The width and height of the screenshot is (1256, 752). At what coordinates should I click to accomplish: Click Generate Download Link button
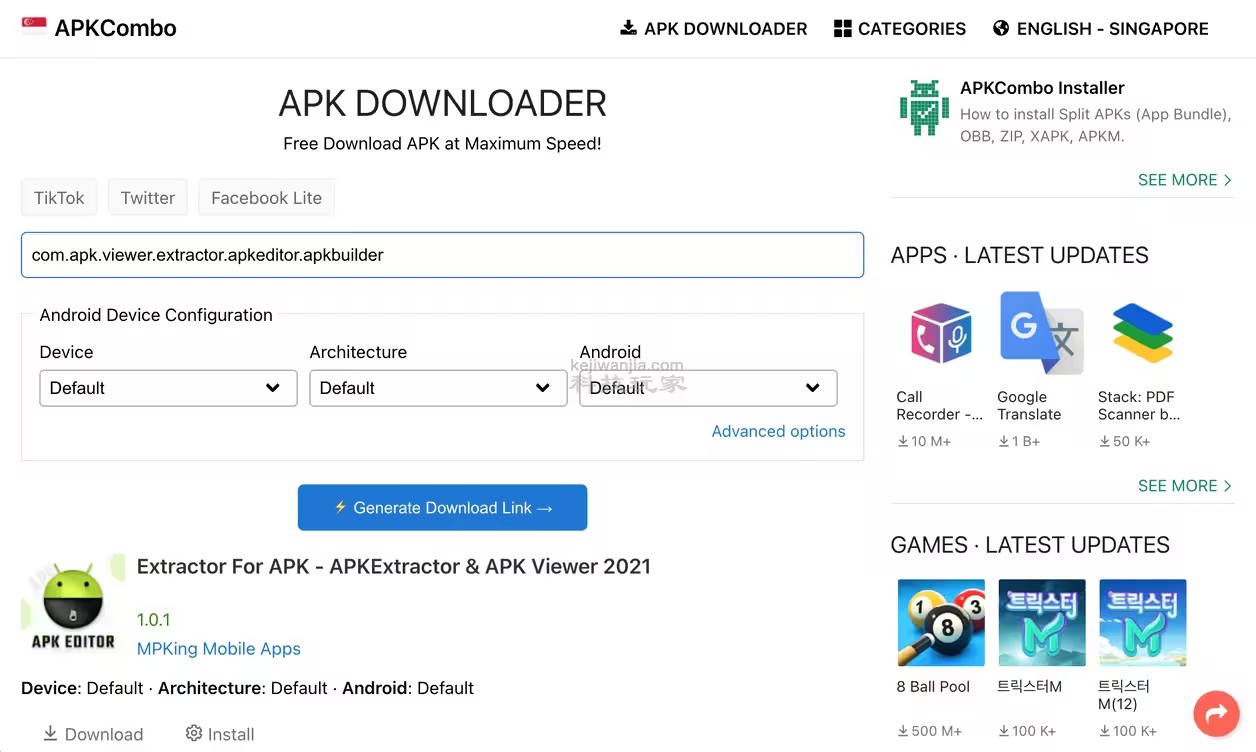442,508
